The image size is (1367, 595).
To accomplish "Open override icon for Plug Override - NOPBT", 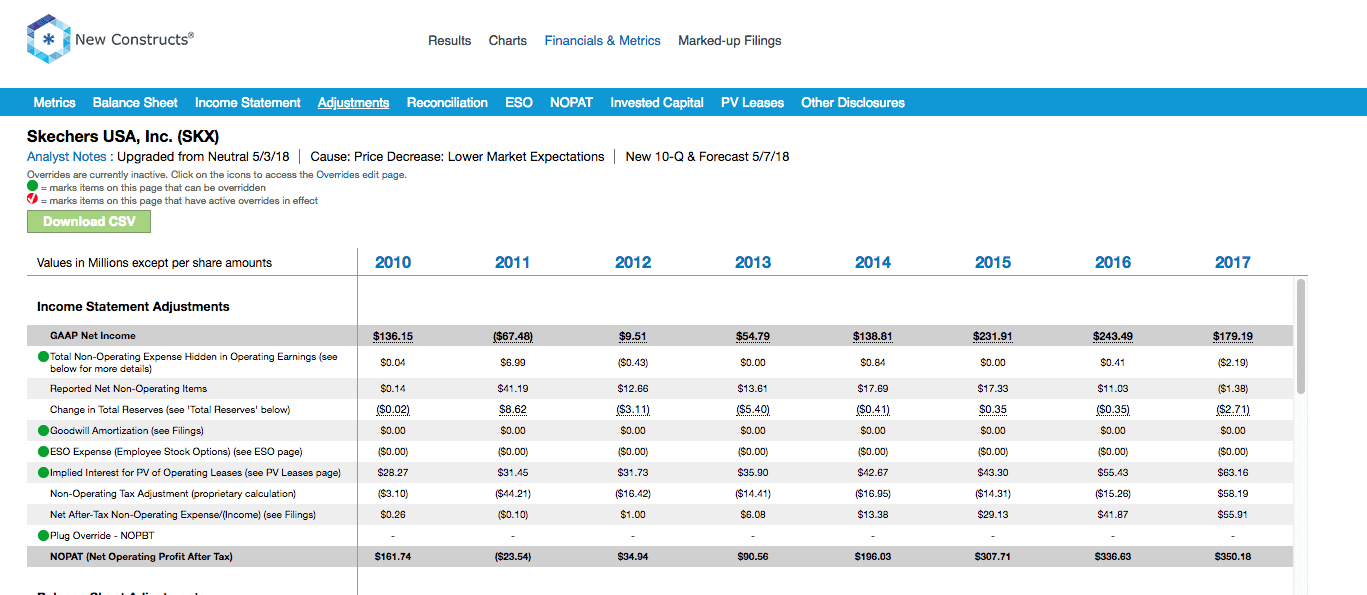I will pos(43,535).
